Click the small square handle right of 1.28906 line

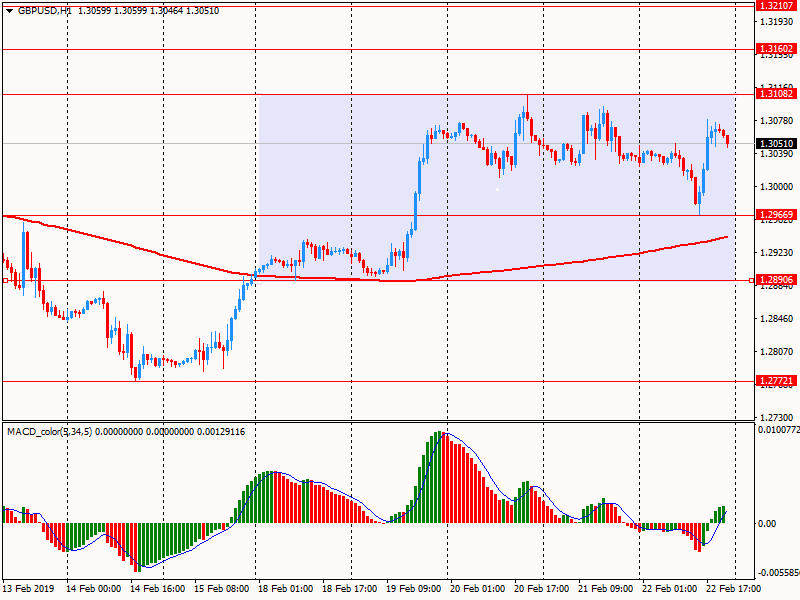pos(752,281)
